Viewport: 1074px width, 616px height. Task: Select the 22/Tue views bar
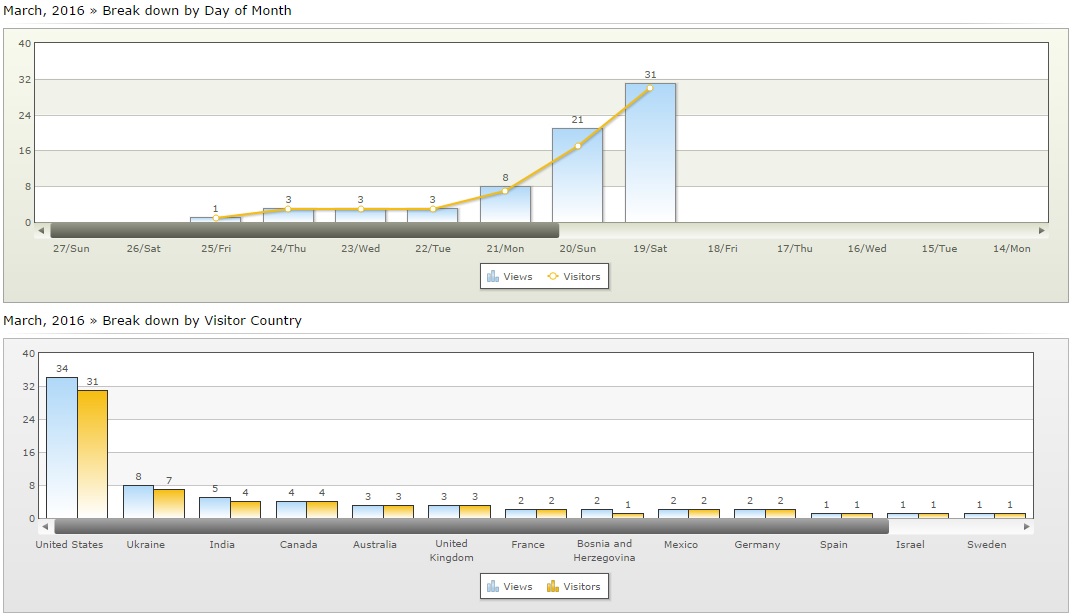(x=433, y=215)
